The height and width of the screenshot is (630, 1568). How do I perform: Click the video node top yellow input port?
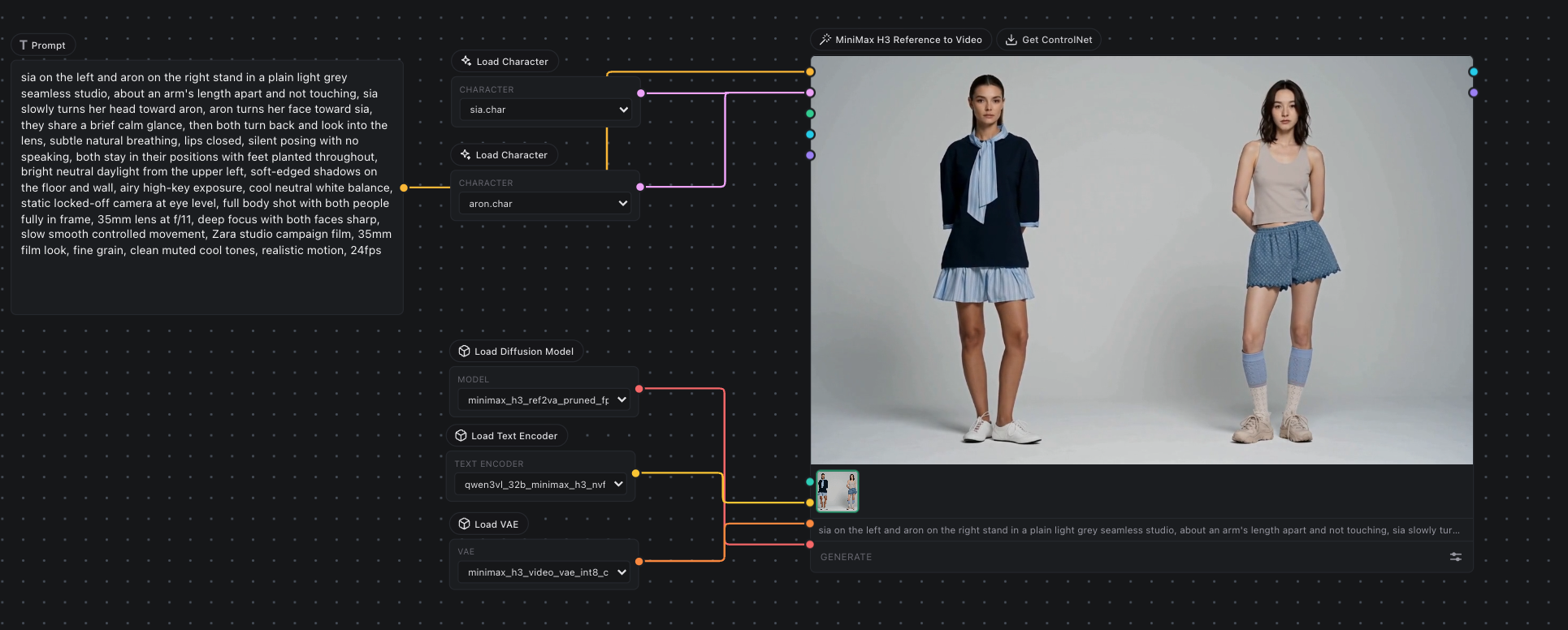coord(810,72)
